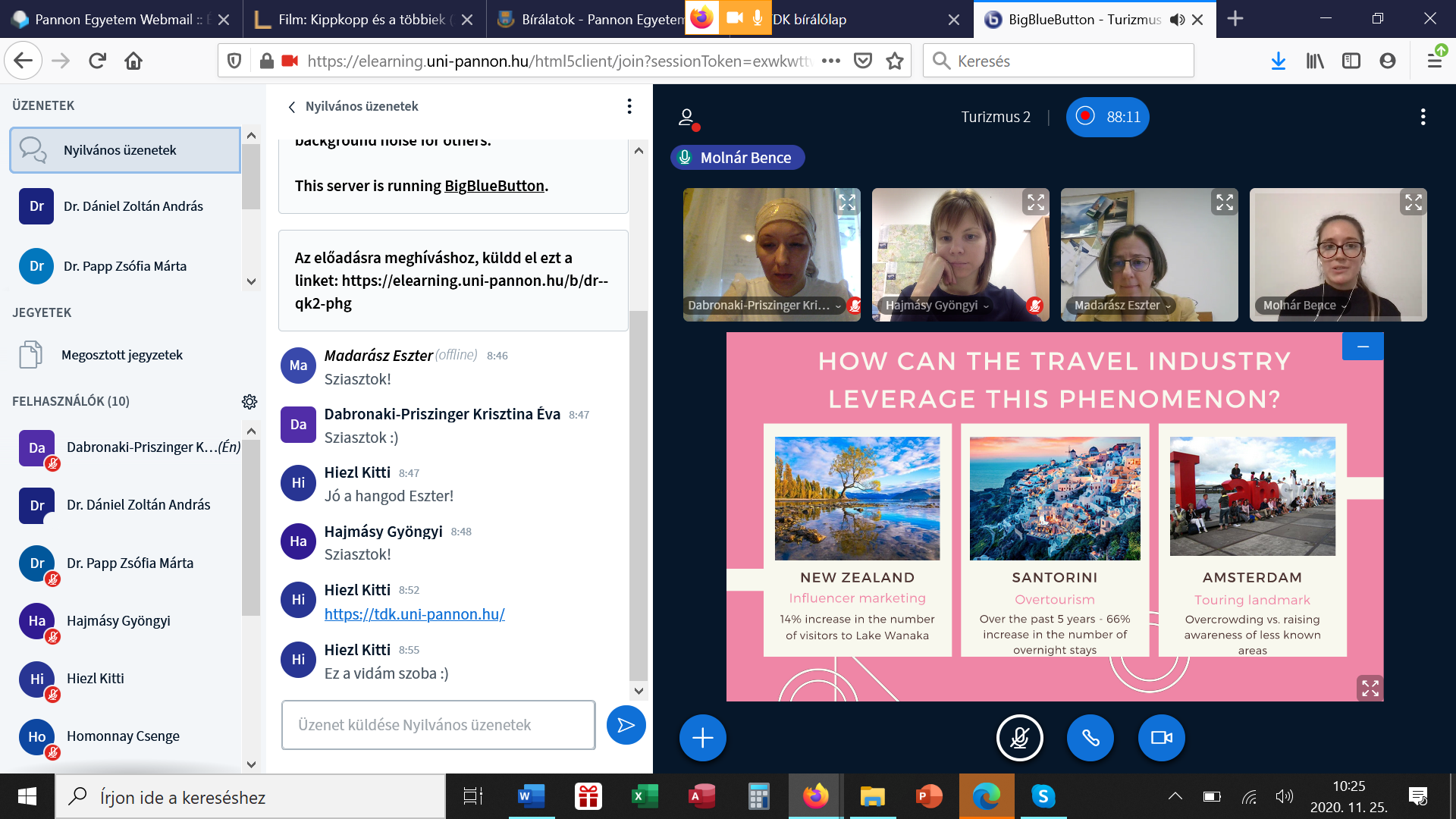Open the tdk.uni-pannon.hu link
The width and height of the screenshot is (1456, 819).
[414, 614]
